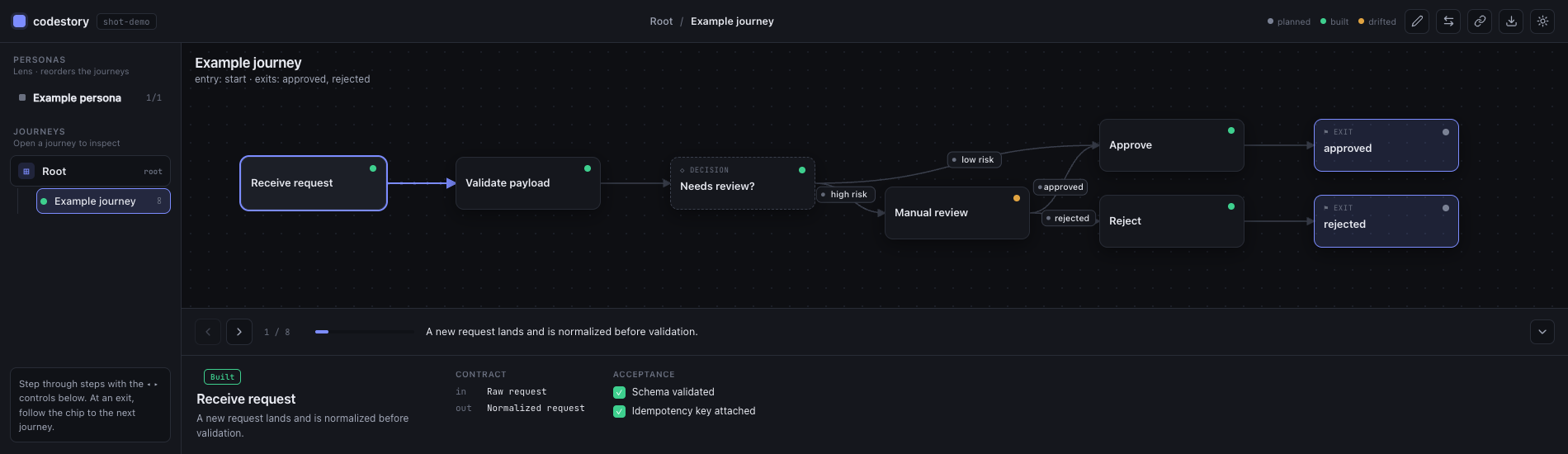Click the codestory logo icon
Image resolution: width=1568 pixels, height=454 pixels.
19,21
